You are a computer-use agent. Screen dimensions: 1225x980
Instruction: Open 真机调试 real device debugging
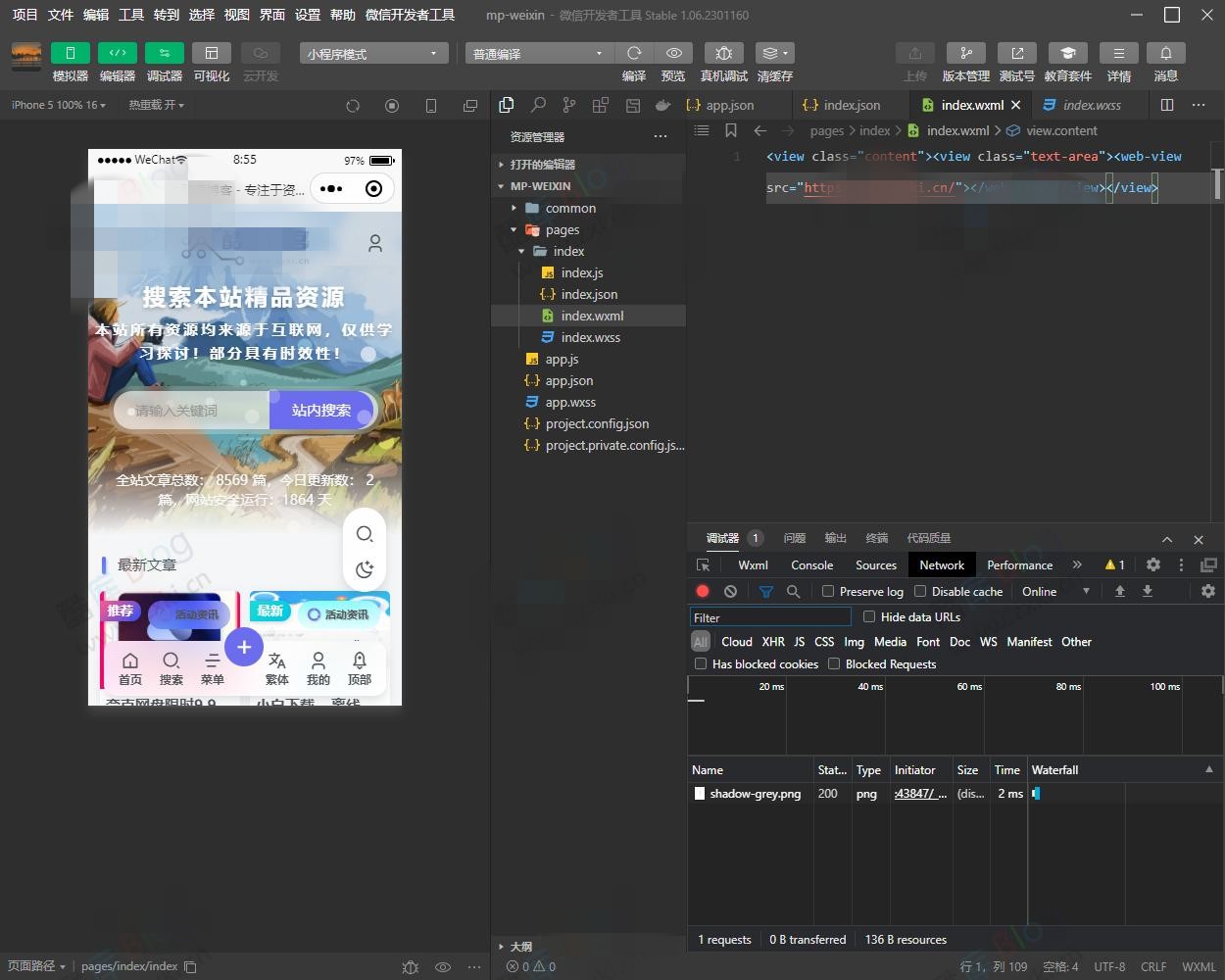pyautogui.click(x=723, y=53)
